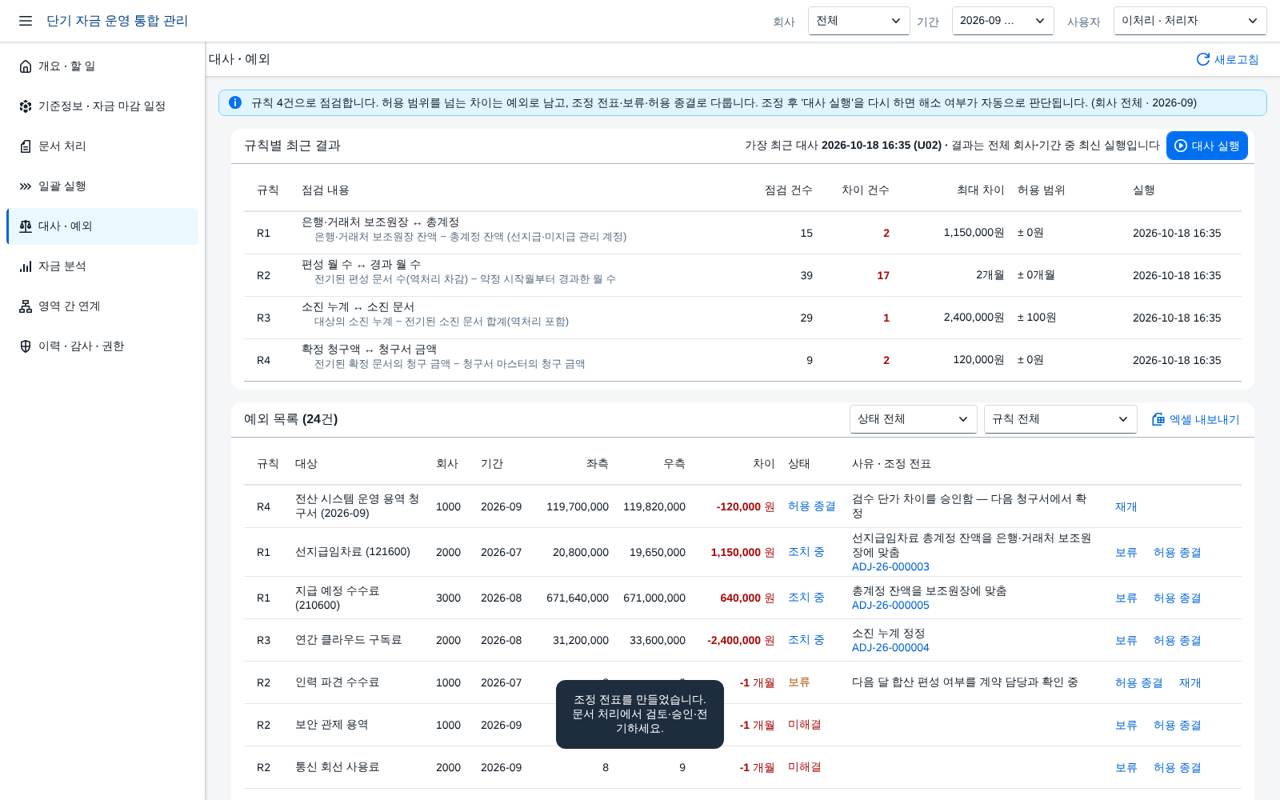1280x800 pixels.
Task: Select the R3 소진 누계 ↔ 소진 문서 row
Action: point(743,318)
